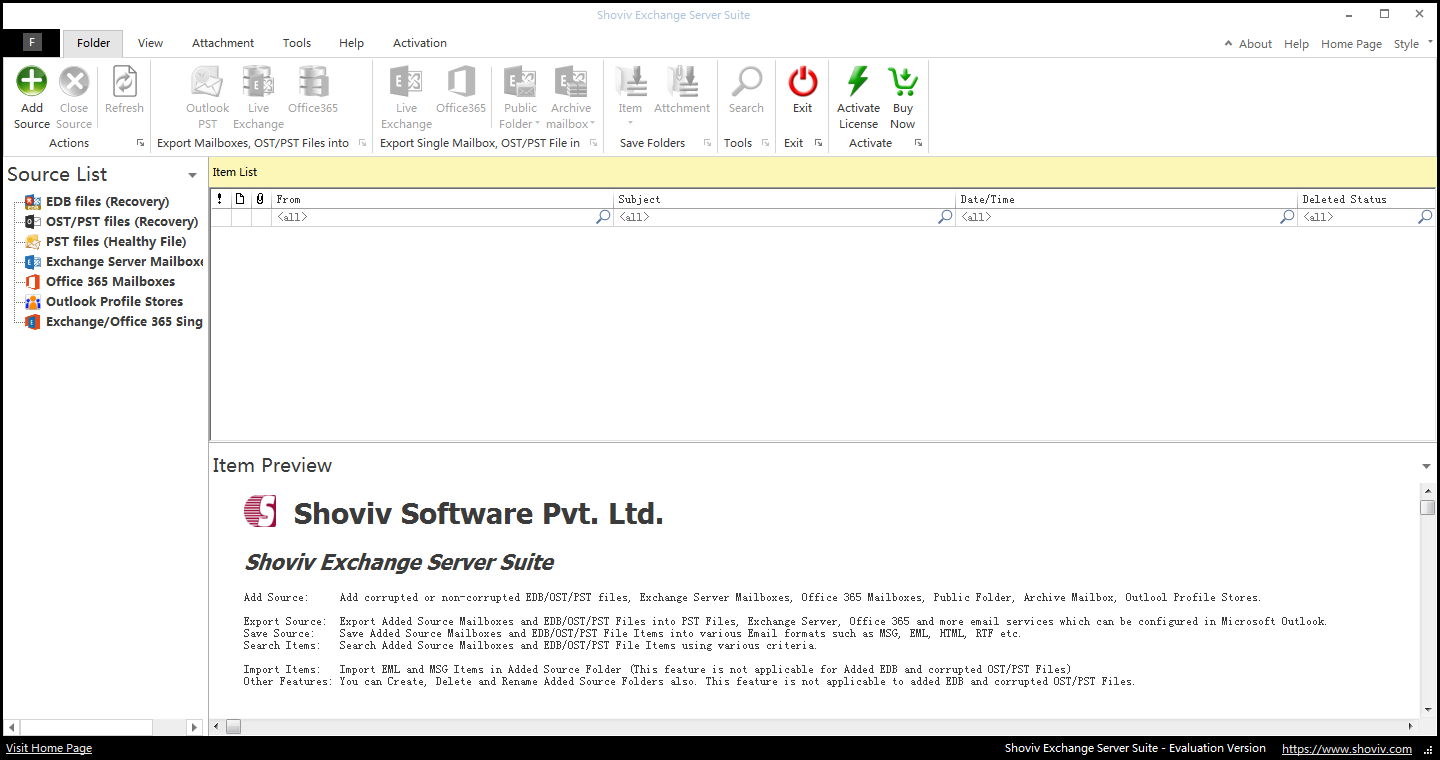
Task: Collapse the ribbon with the up arrow
Action: tap(1228, 44)
